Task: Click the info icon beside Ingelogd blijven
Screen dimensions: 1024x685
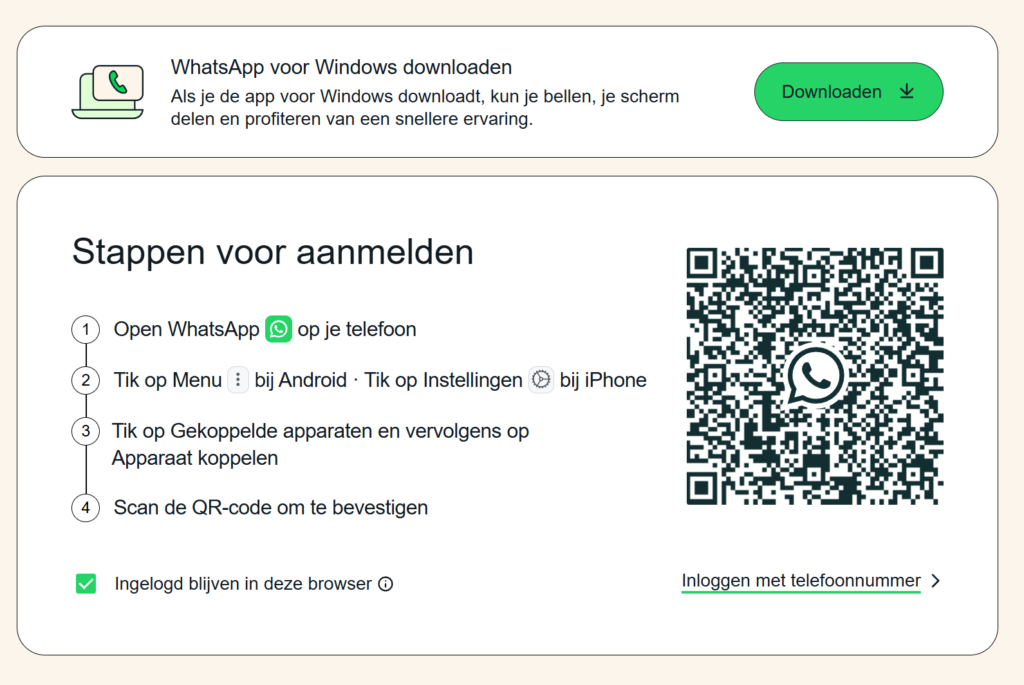Action: coord(386,584)
